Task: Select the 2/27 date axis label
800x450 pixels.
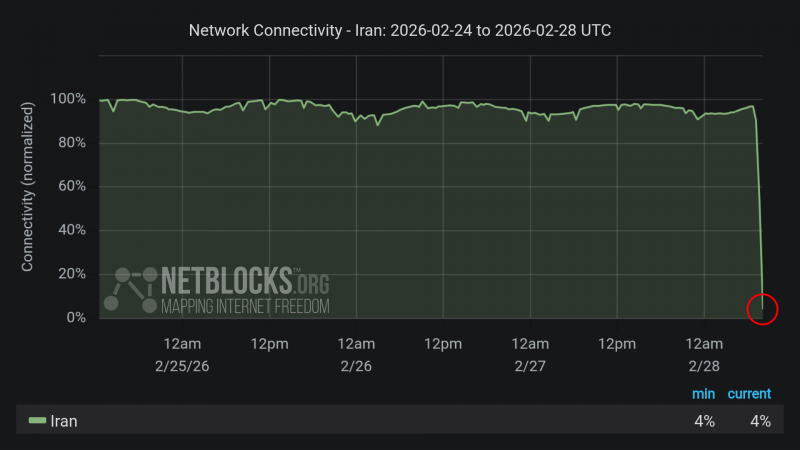Action: pyautogui.click(x=530, y=366)
